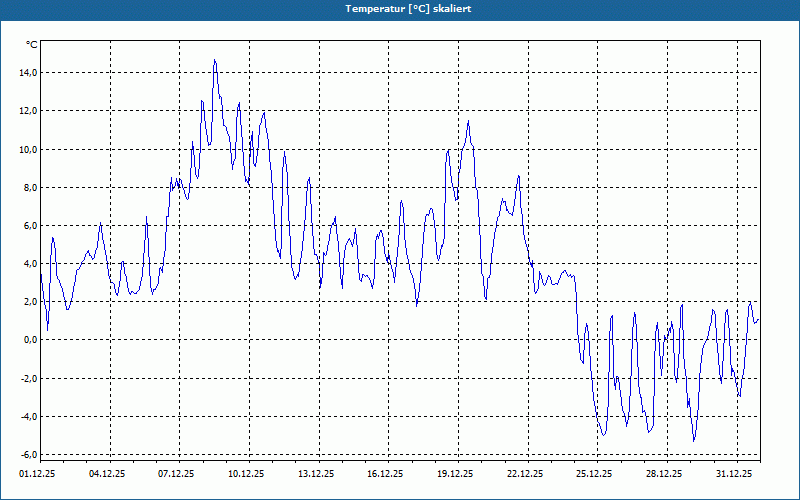The image size is (800, 500).
Task: Click the 6,0 y-axis label
Action: coord(31,226)
